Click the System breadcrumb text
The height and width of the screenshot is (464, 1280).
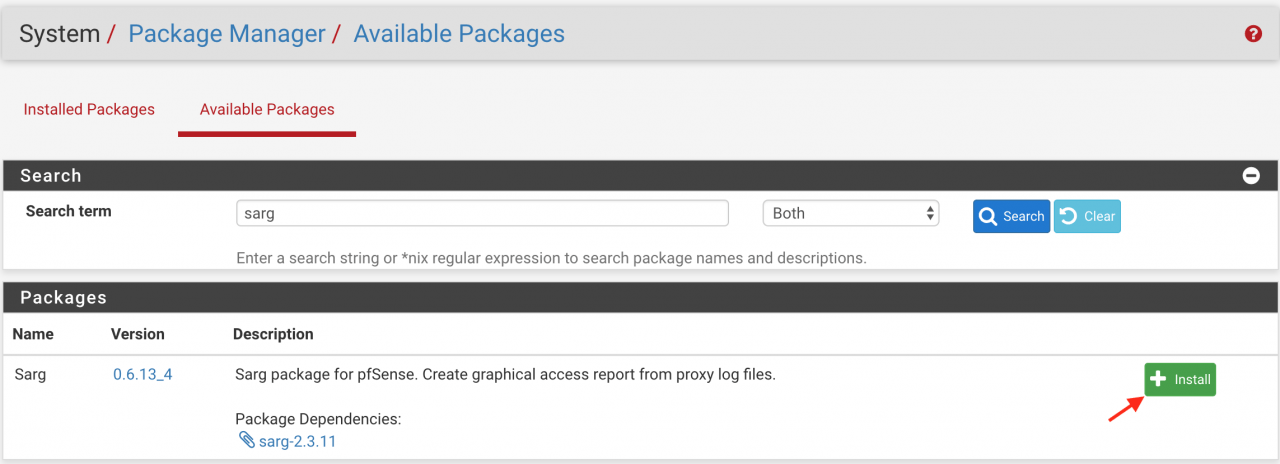tap(59, 34)
